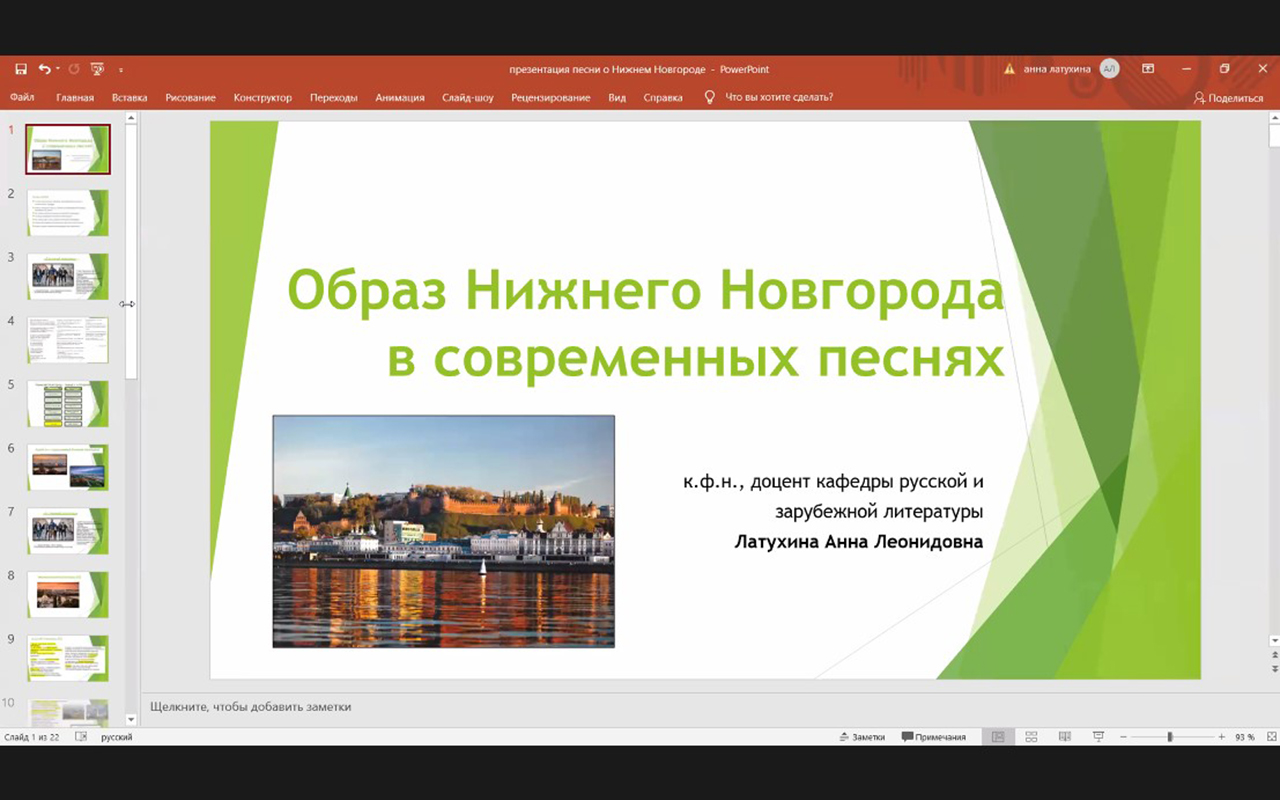Click the АЛ user avatar circle
Screen dimensions: 1280x800
coord(1109,69)
